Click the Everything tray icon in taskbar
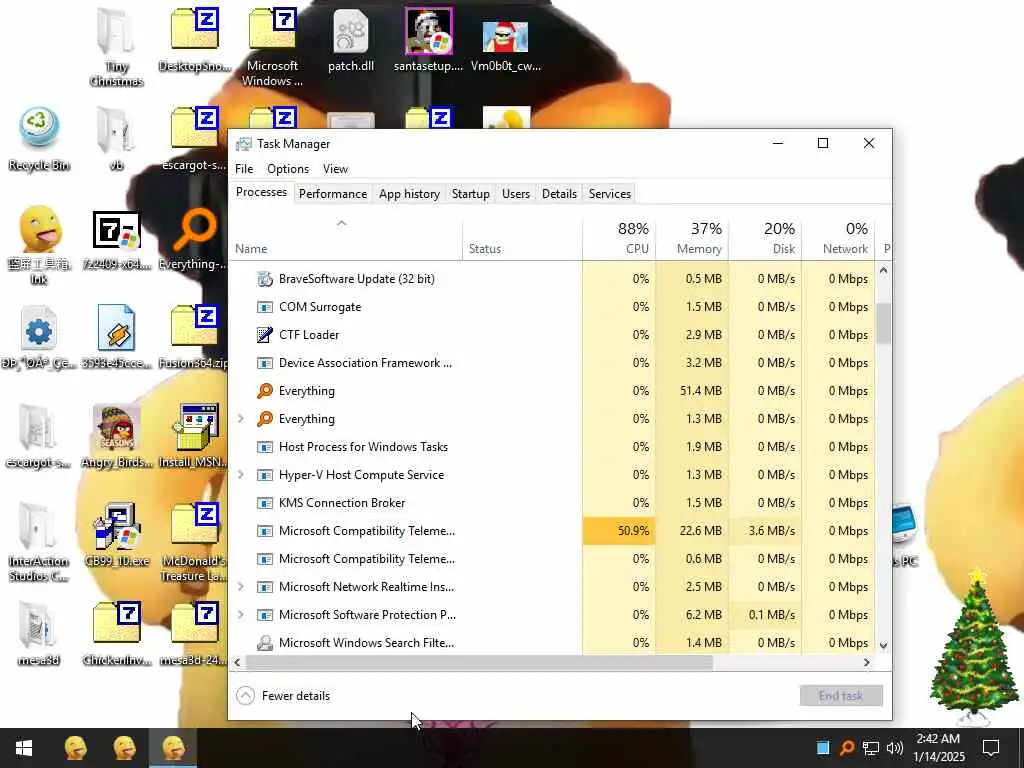Image resolution: width=1024 pixels, height=768 pixels. pyautogui.click(x=847, y=748)
